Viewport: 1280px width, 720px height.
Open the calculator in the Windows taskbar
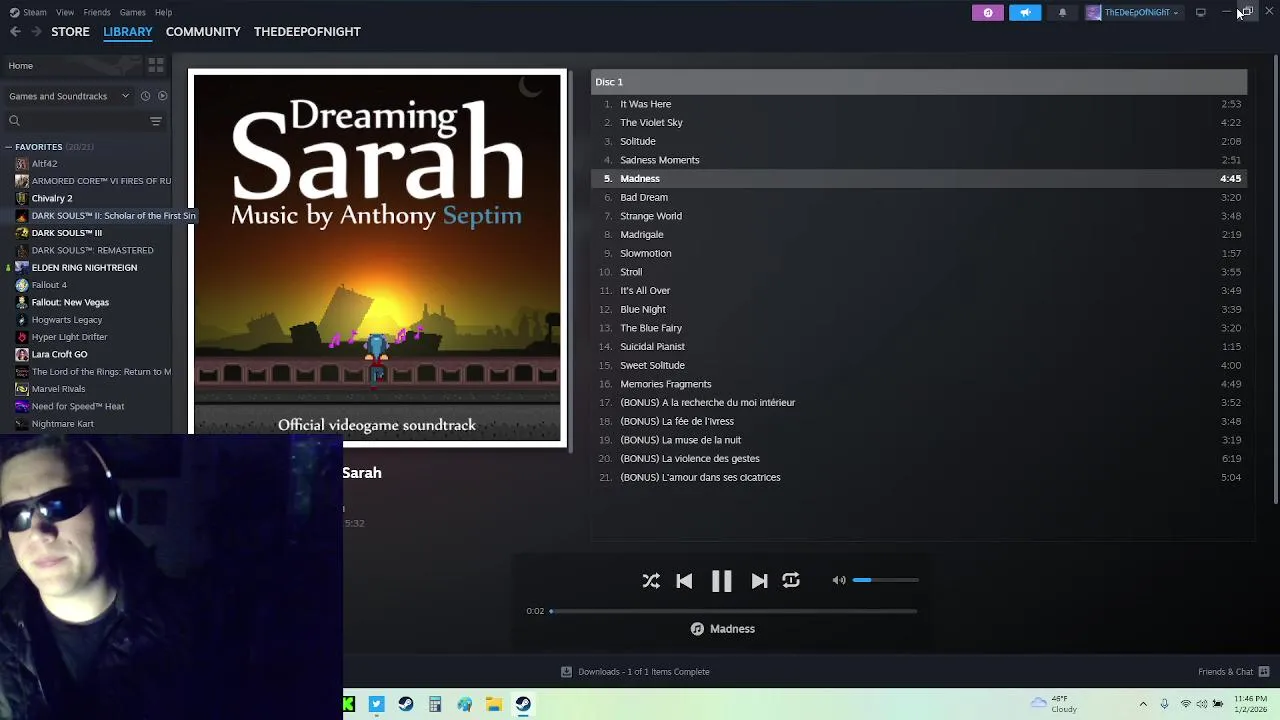[435, 705]
